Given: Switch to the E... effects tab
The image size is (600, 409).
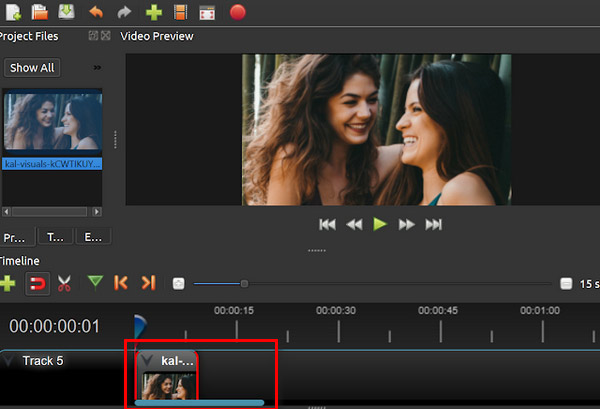Looking at the screenshot, I should [93, 237].
